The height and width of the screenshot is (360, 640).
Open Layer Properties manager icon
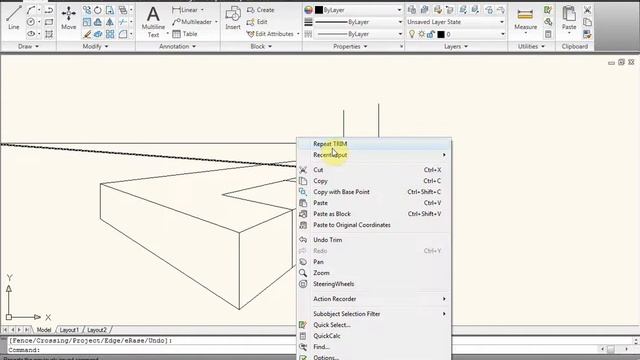pos(412,10)
